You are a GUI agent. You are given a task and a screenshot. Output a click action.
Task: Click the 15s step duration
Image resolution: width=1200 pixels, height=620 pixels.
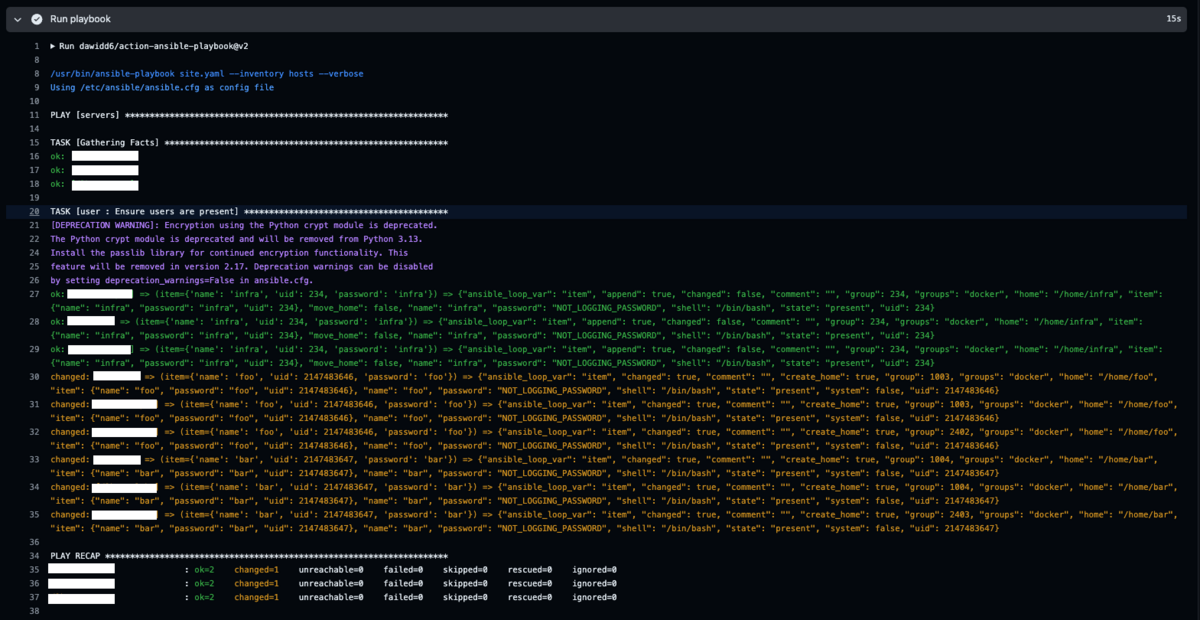[1173, 19]
